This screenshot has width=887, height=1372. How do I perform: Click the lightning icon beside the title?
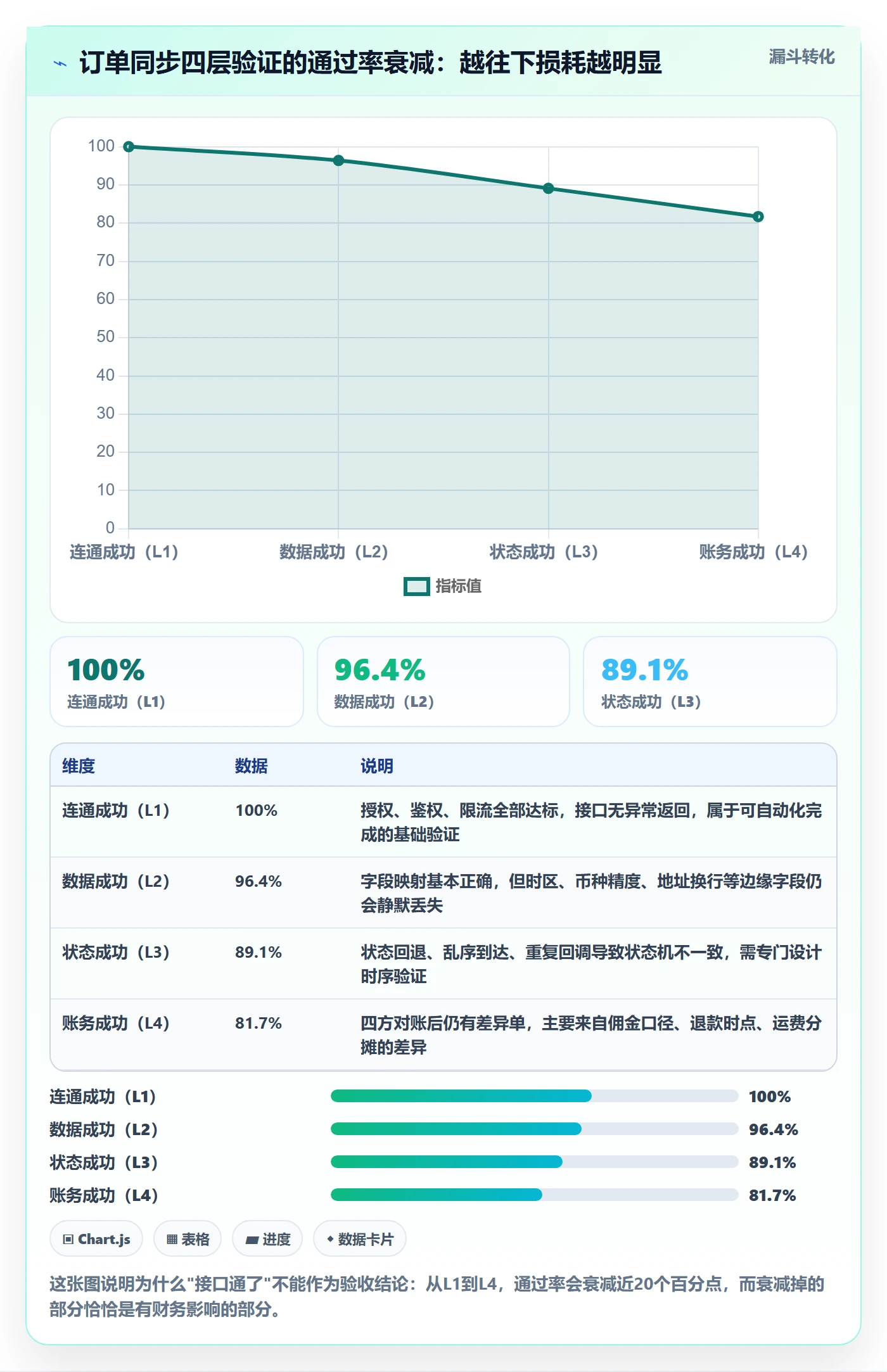click(60, 63)
